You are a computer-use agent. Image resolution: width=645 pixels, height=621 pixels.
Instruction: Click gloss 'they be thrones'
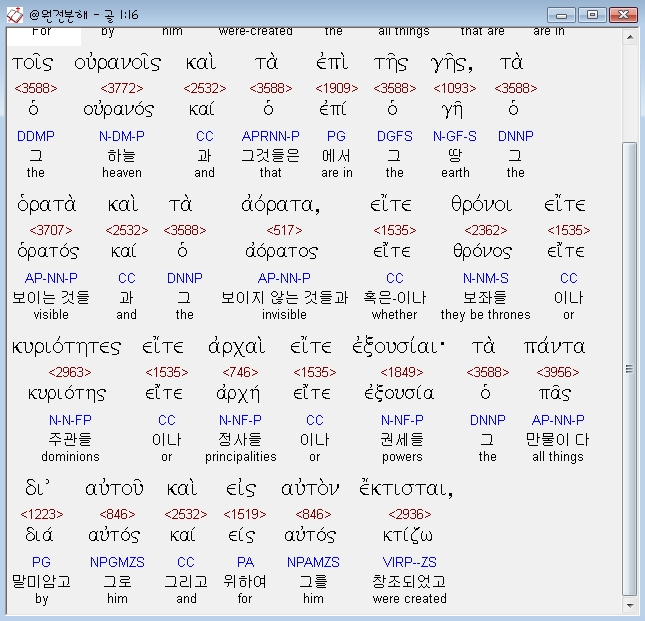pos(485,315)
